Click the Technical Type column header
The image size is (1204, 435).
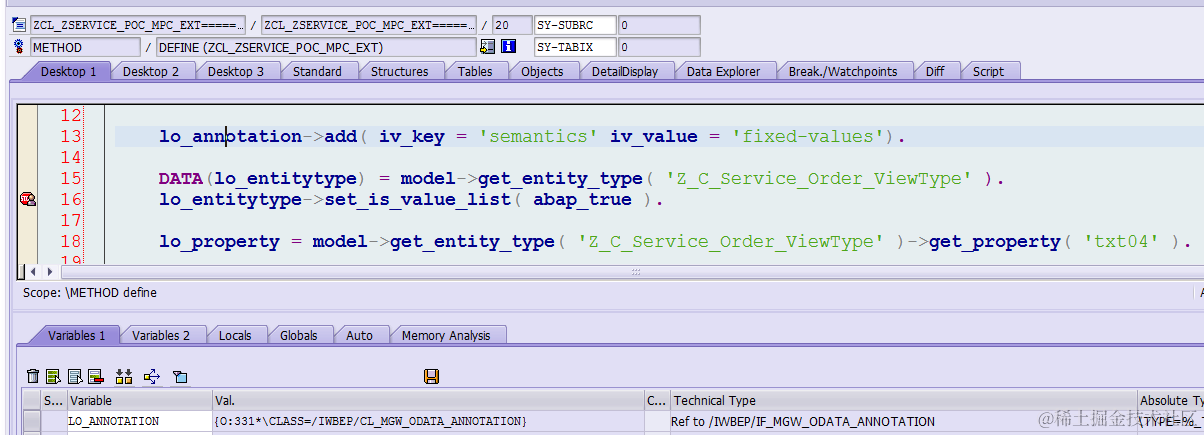point(904,400)
